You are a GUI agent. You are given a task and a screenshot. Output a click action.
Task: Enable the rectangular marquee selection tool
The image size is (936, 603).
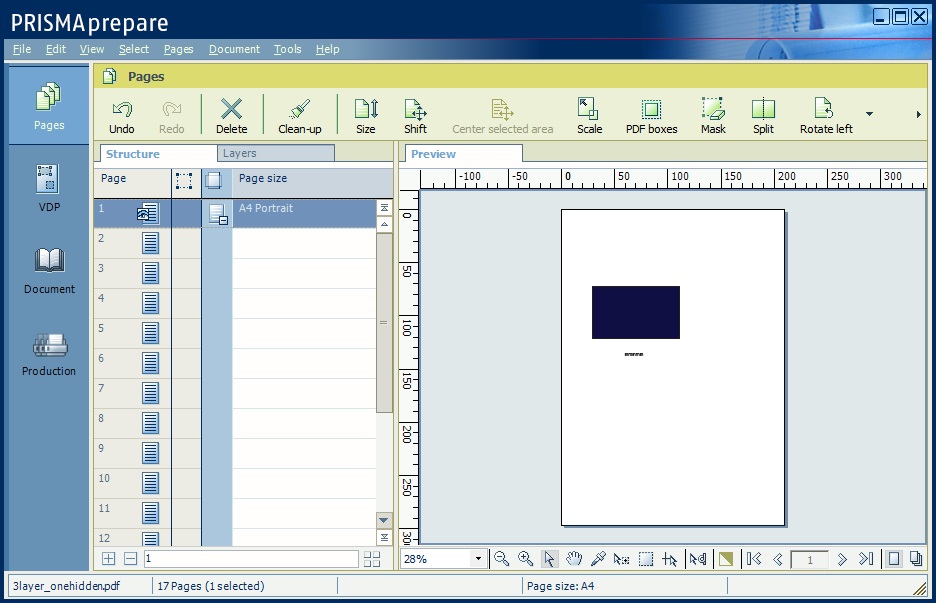(x=646, y=559)
